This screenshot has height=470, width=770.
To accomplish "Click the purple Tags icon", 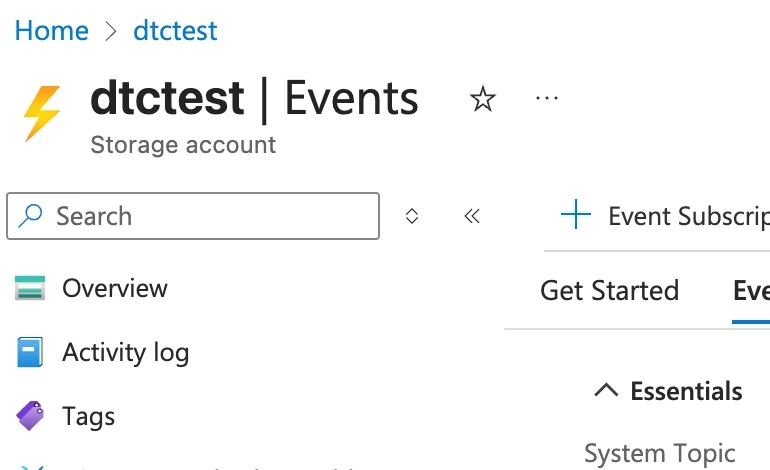I will [30, 416].
